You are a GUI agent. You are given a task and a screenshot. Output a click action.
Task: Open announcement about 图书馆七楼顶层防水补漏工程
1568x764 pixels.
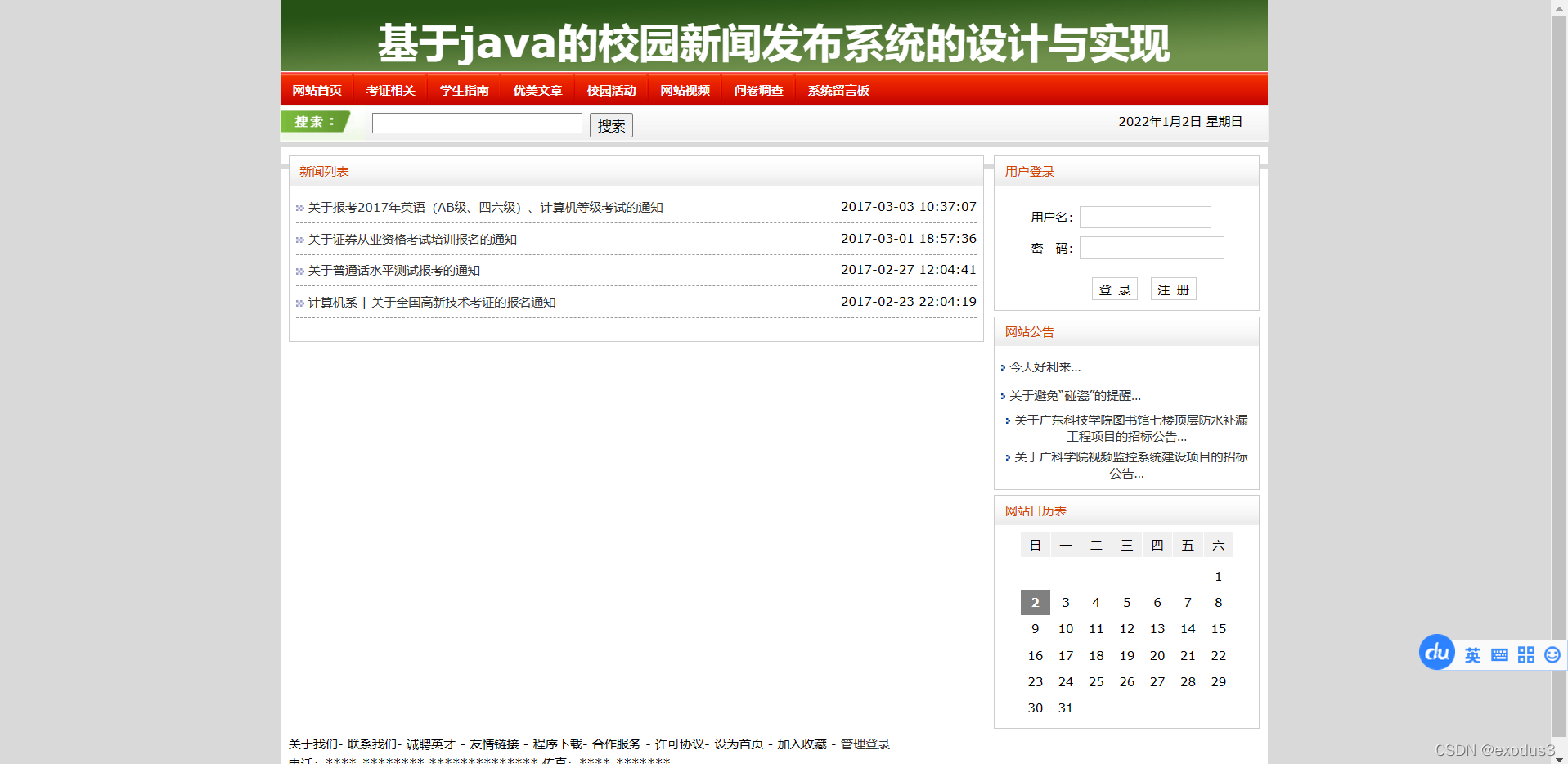tap(1130, 429)
